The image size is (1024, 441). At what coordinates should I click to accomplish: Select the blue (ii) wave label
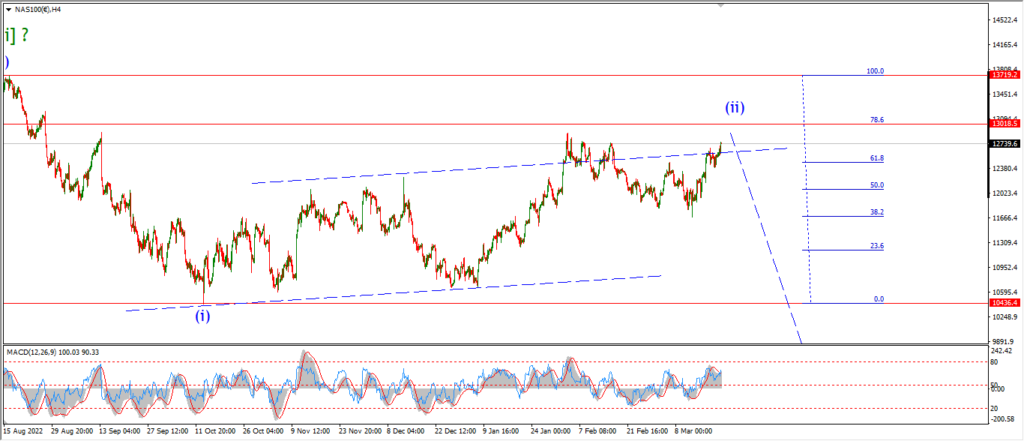point(735,108)
